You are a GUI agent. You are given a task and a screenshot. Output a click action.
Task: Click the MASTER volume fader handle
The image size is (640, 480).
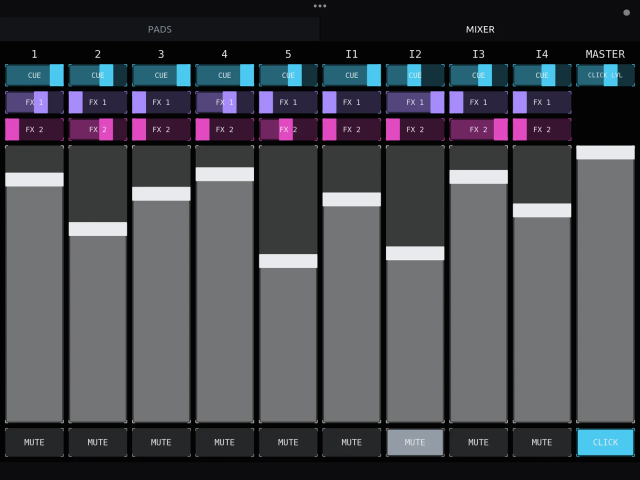(605, 153)
